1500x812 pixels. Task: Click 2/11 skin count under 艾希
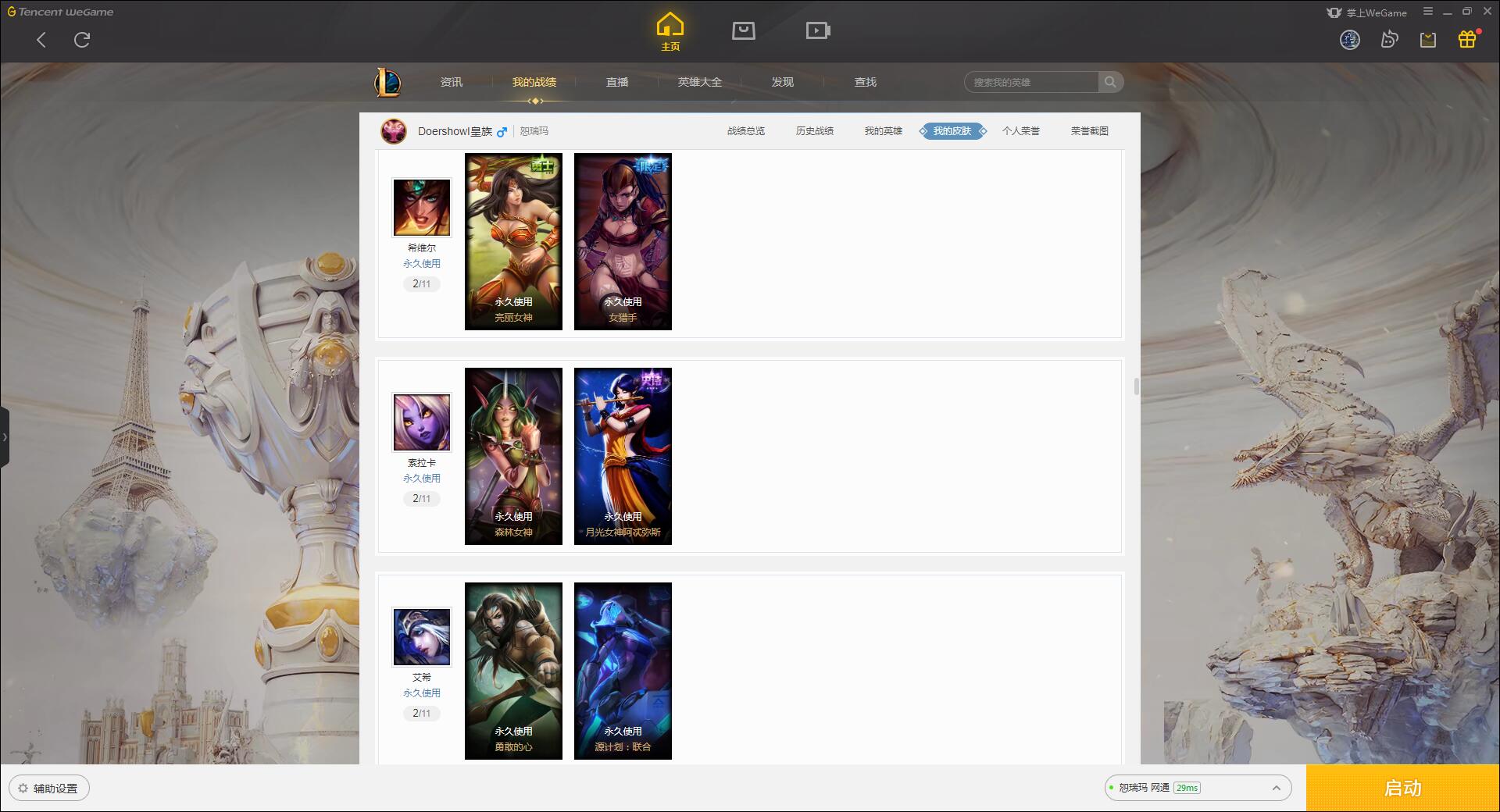point(422,714)
